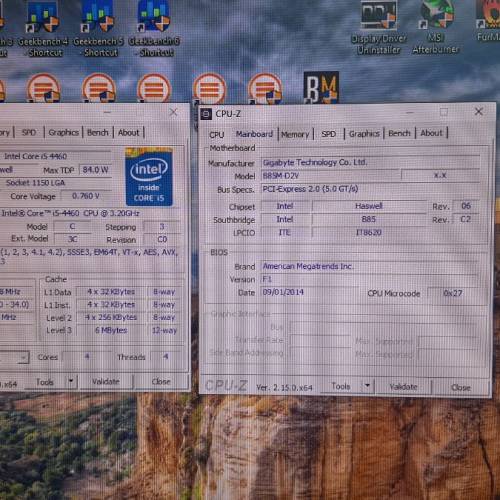The image size is (500, 500).
Task: Open the SPD tab in right CPU-Z window
Action: [x=328, y=134]
